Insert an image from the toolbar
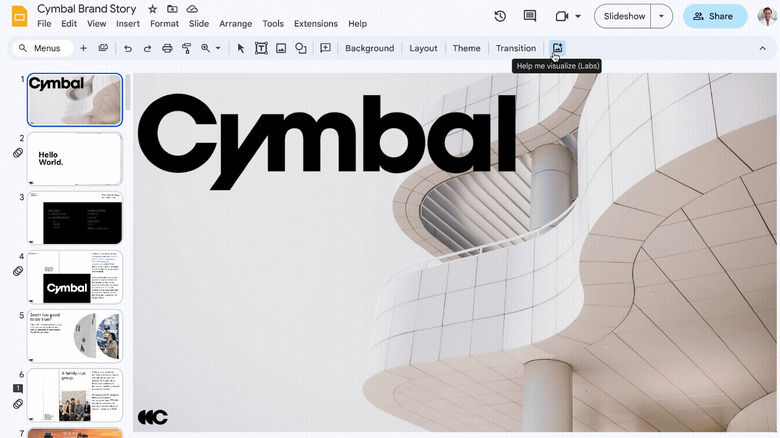The width and height of the screenshot is (780, 438). pyautogui.click(x=281, y=48)
